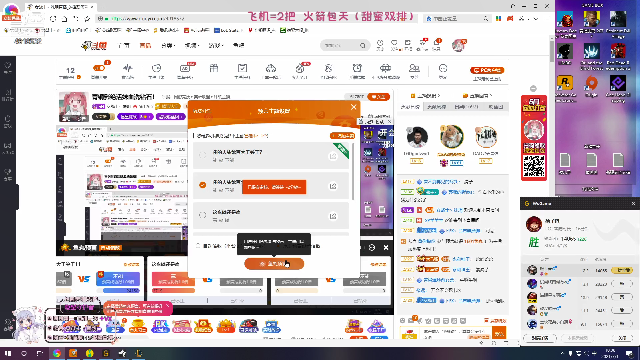This screenshot has width=640, height=360.
Task: Click the site logo in the top navigation
Action: point(94,46)
